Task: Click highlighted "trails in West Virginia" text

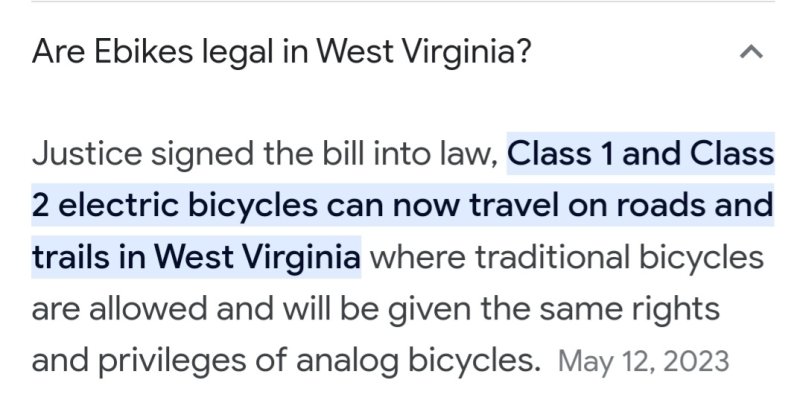Action: [196, 259]
